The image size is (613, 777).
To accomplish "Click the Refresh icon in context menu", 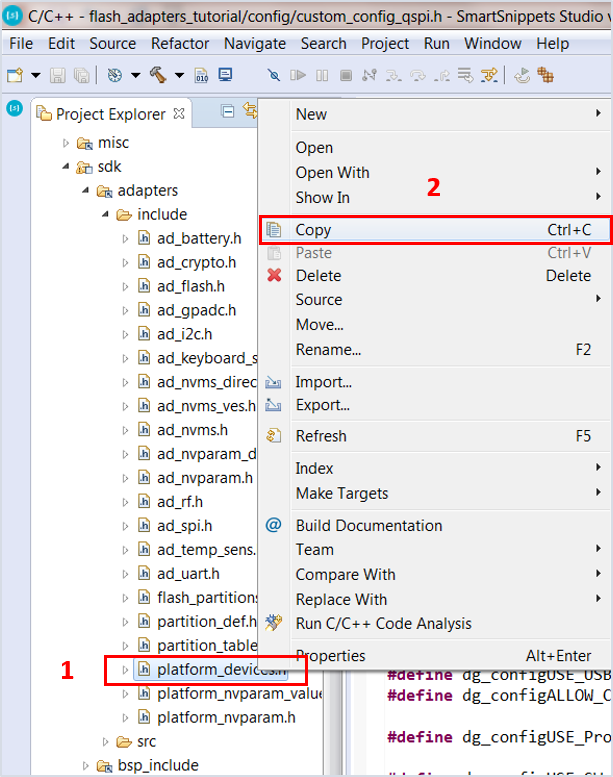I will point(274,436).
